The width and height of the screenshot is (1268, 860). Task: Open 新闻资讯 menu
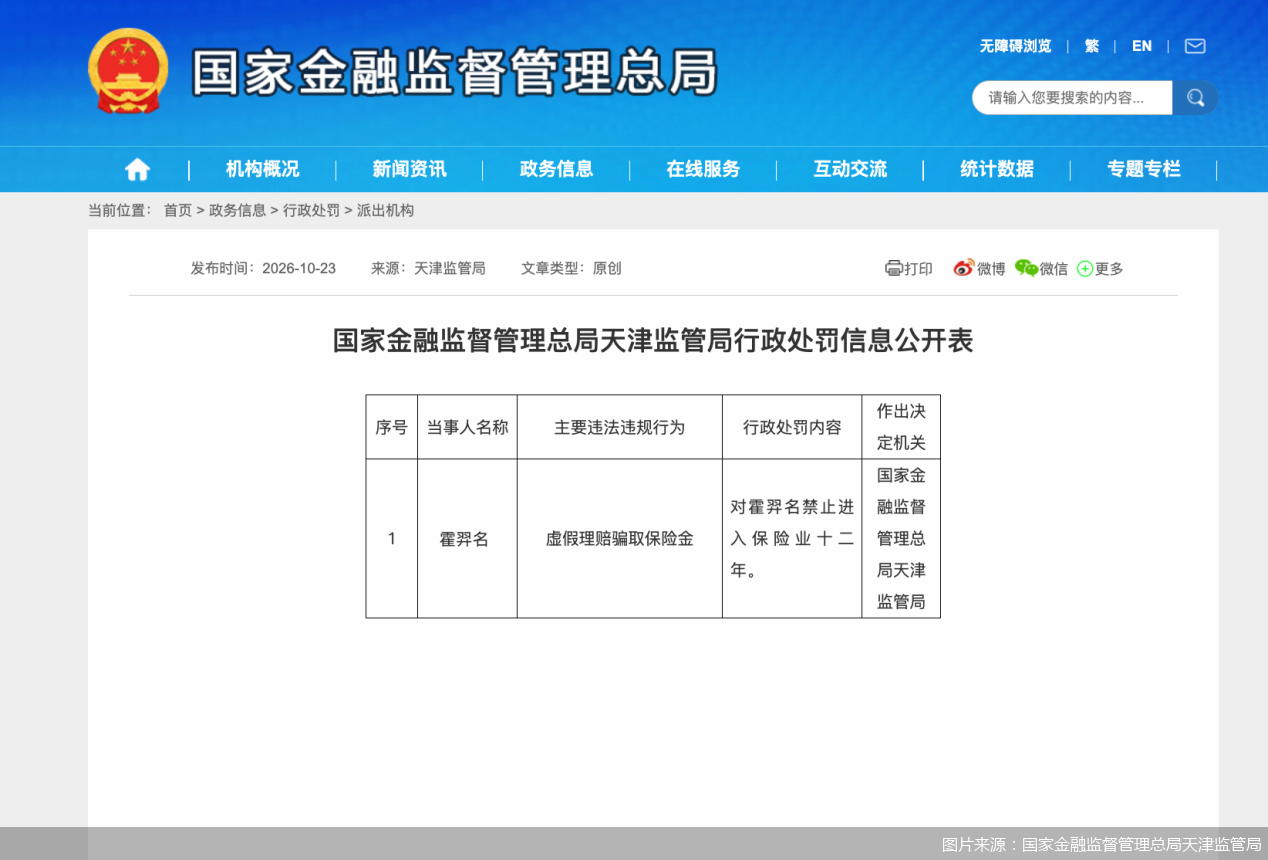(x=409, y=170)
